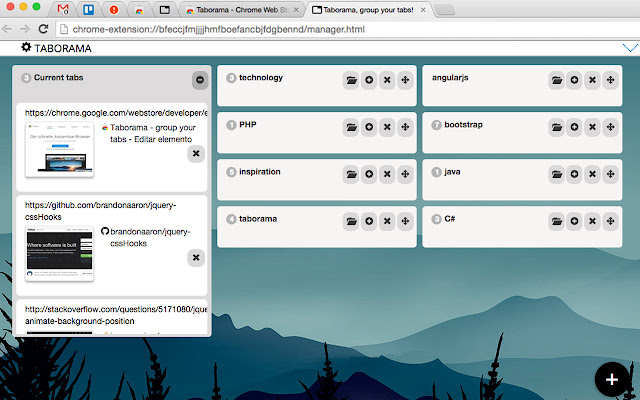Screen dimensions: 640x400
Task: Click the plus circle icon on PHP group
Action: pyautogui.click(x=369, y=127)
